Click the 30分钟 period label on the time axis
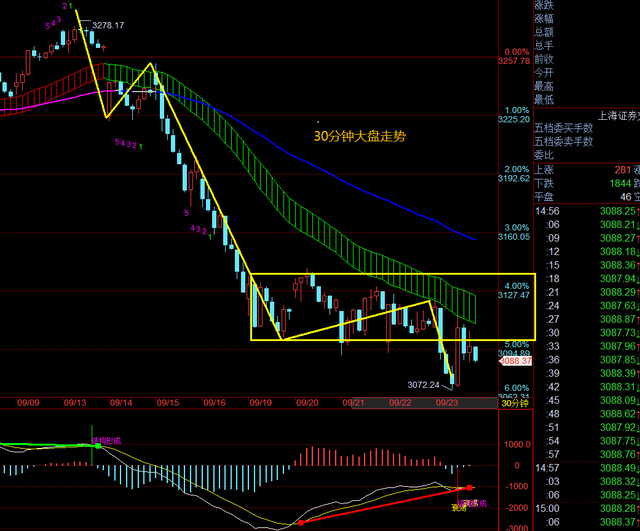 point(515,404)
